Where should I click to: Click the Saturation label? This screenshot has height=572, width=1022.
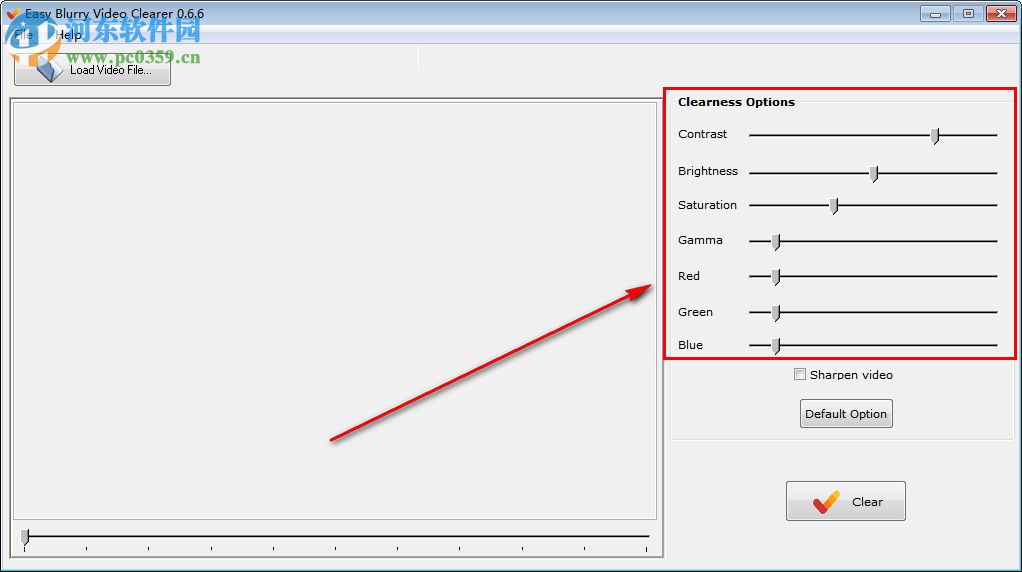pos(707,205)
